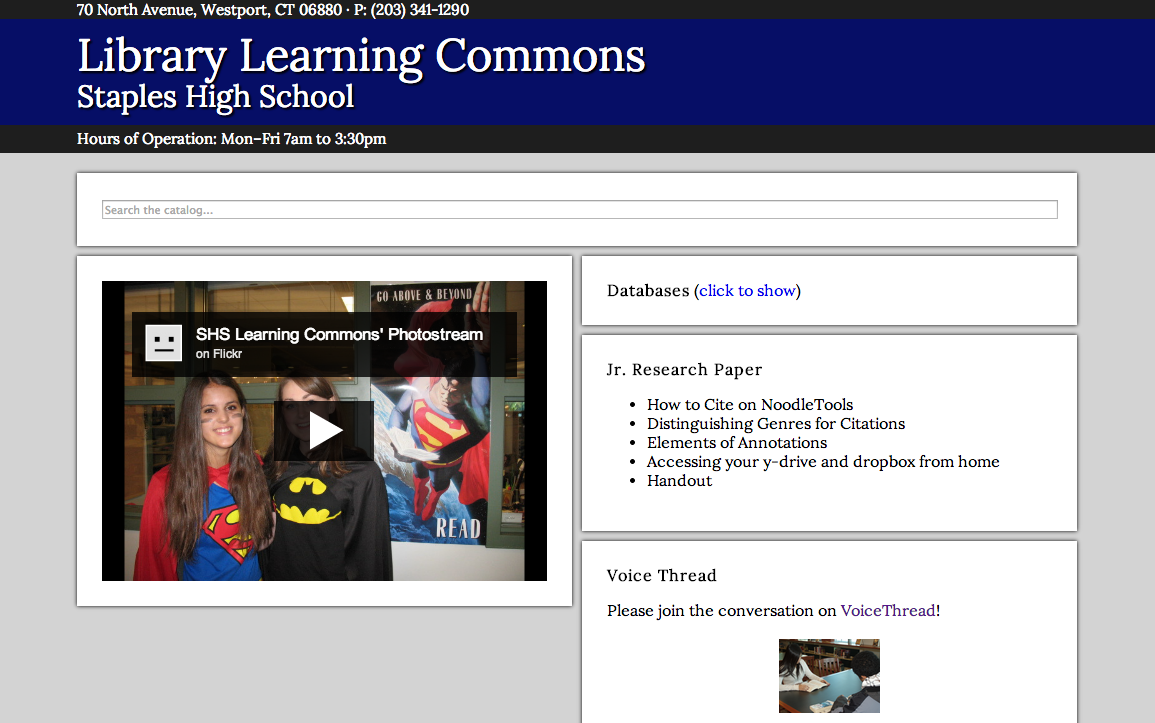The width and height of the screenshot is (1155, 723).
Task: Click the 'Voice Thread' heading
Action: (x=661, y=576)
